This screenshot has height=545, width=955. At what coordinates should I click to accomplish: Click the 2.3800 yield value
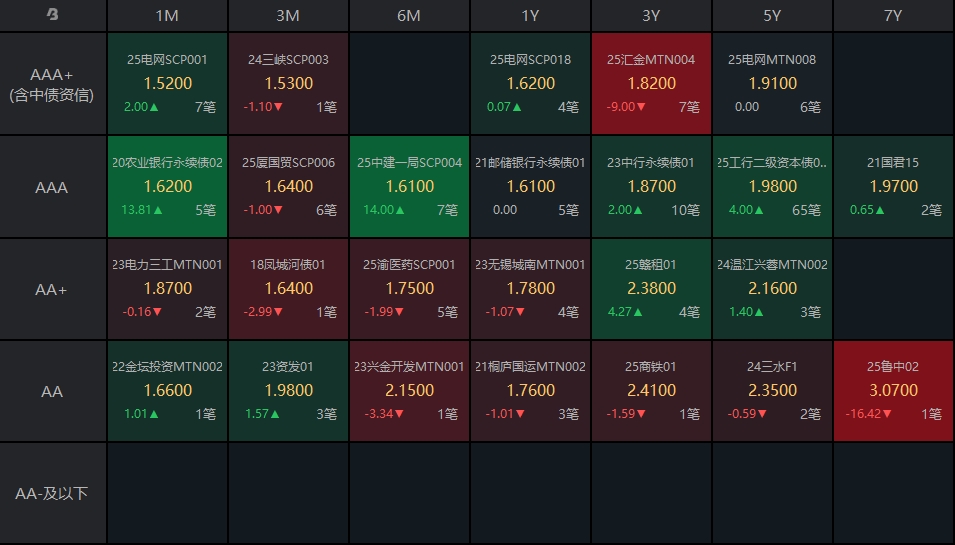pyautogui.click(x=652, y=289)
